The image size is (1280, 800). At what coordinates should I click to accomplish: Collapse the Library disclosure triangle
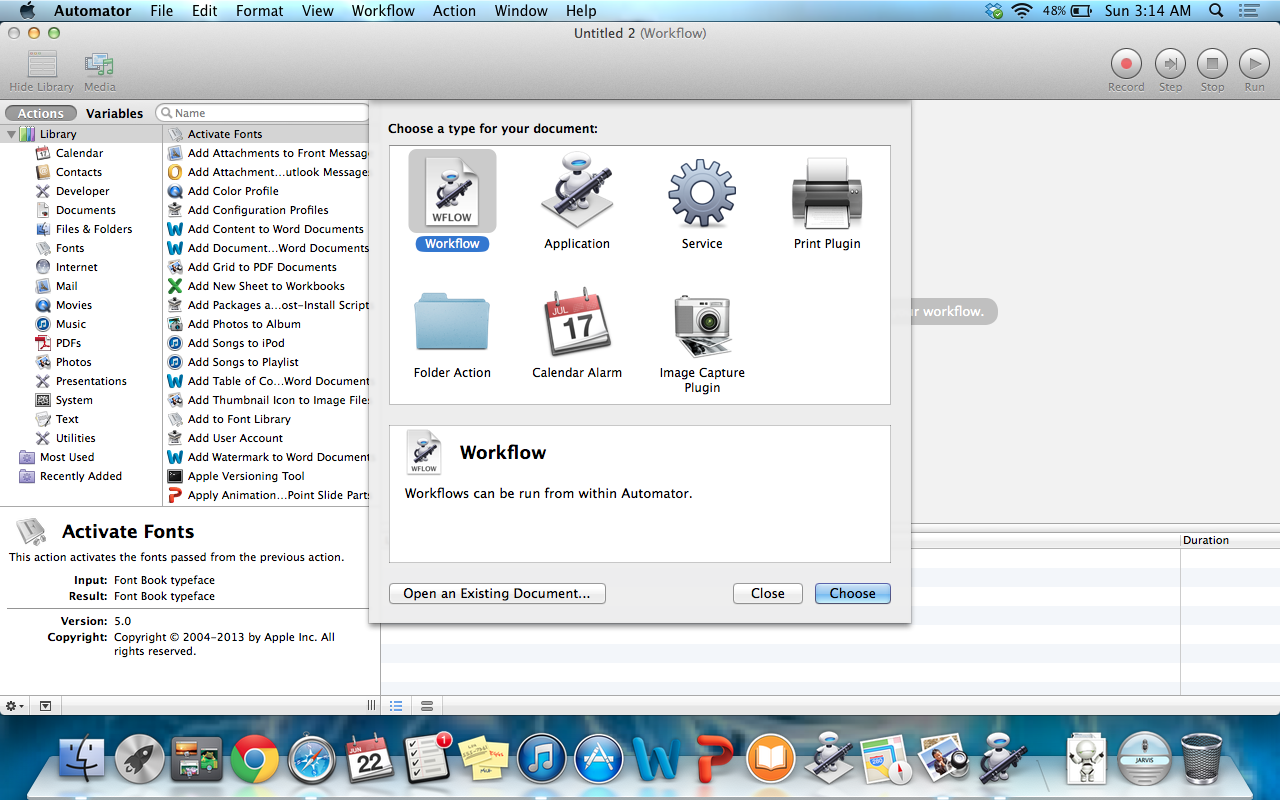[x=11, y=134]
